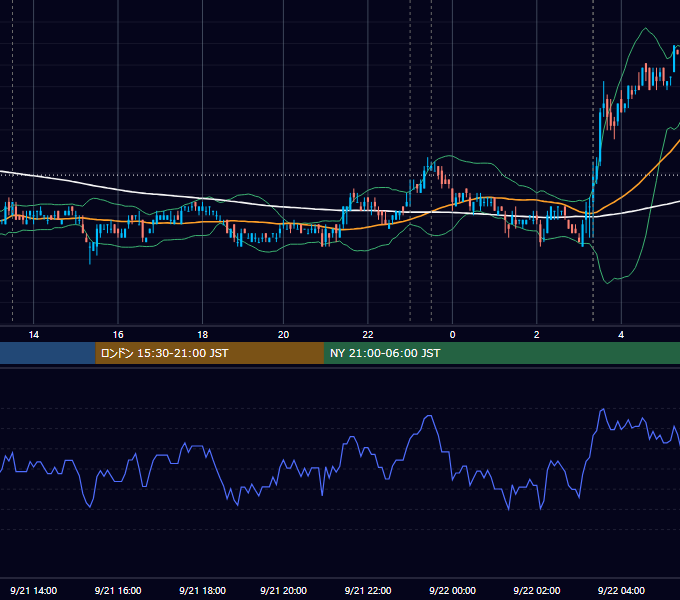
Task: Click the 18 hour label on time axis
Action: (x=203, y=335)
